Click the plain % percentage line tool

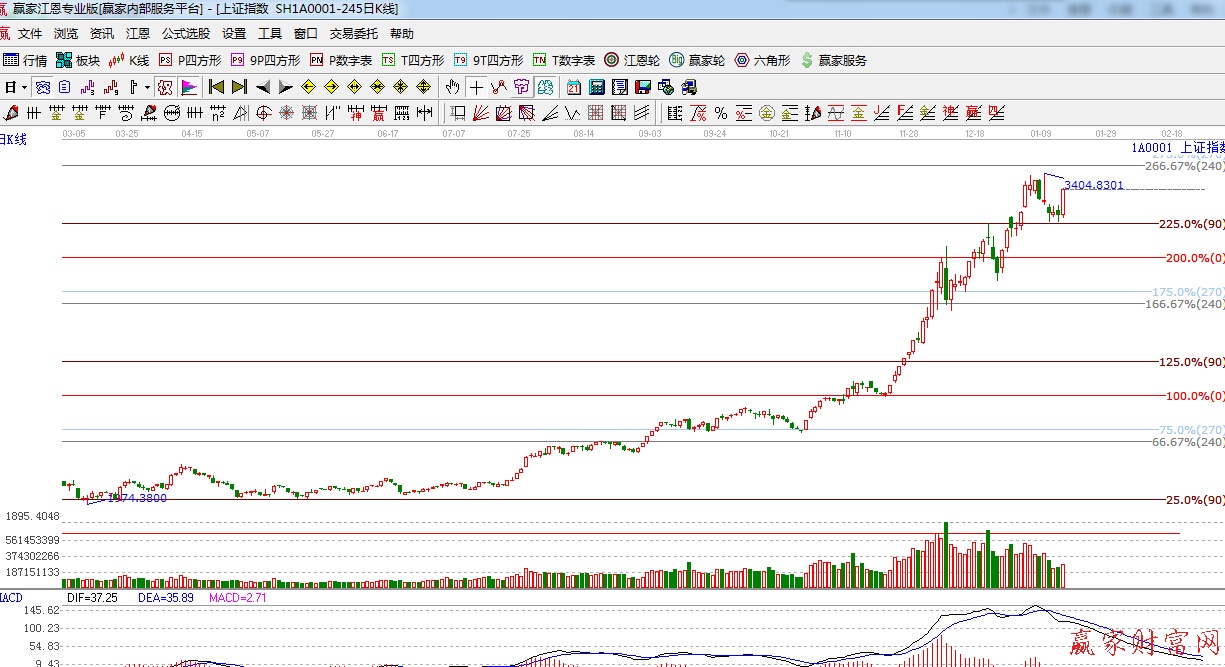[720, 113]
